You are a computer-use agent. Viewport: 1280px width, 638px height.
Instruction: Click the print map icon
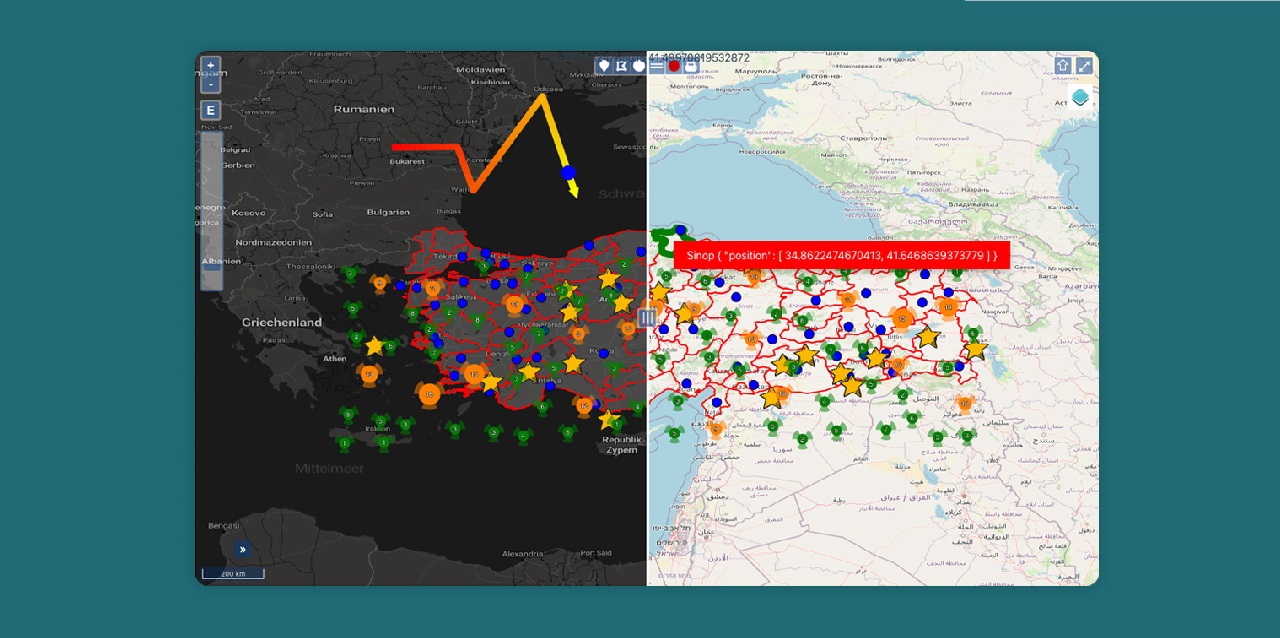pos(691,66)
